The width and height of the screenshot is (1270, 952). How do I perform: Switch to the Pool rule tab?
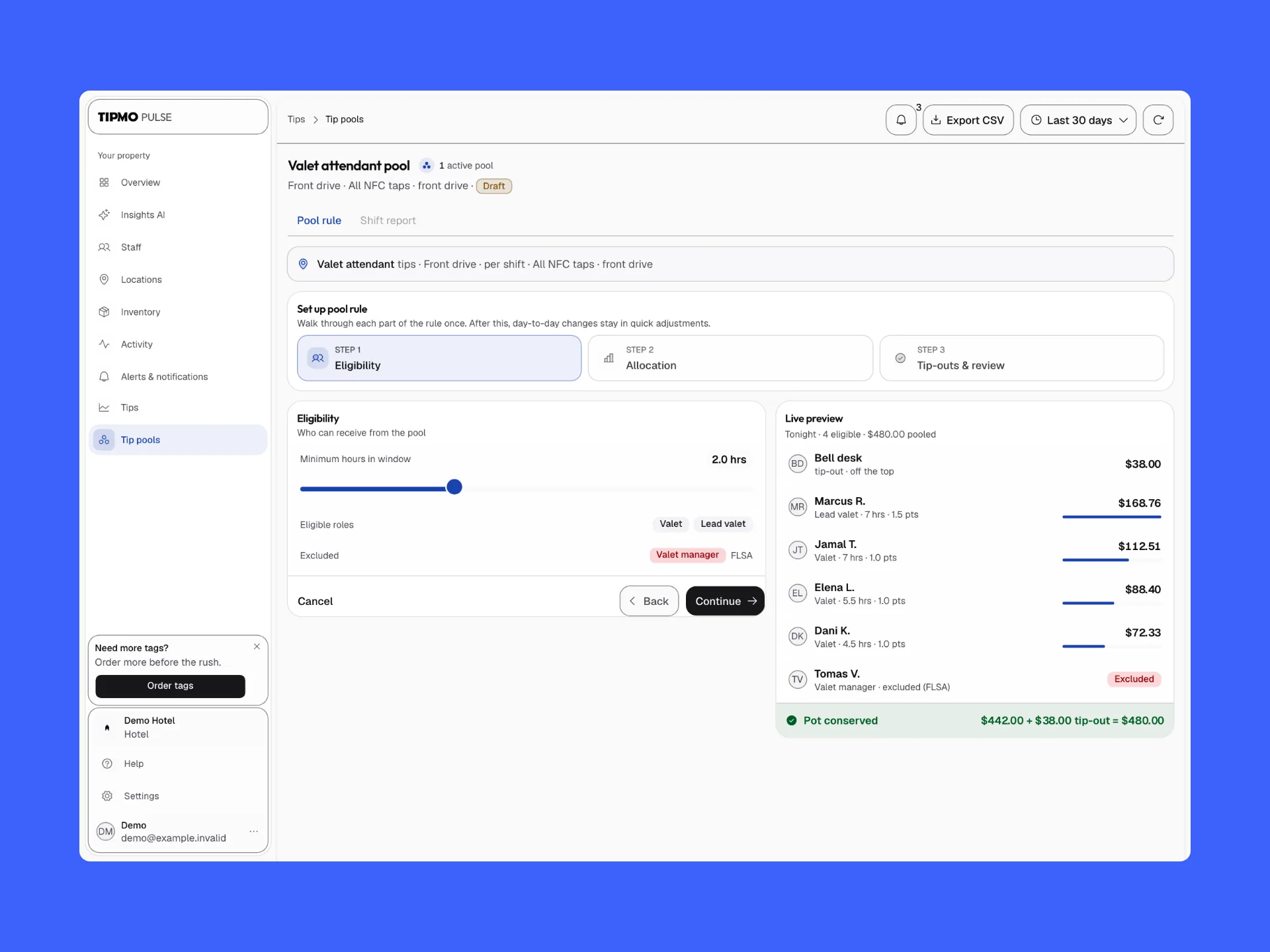pos(319,221)
